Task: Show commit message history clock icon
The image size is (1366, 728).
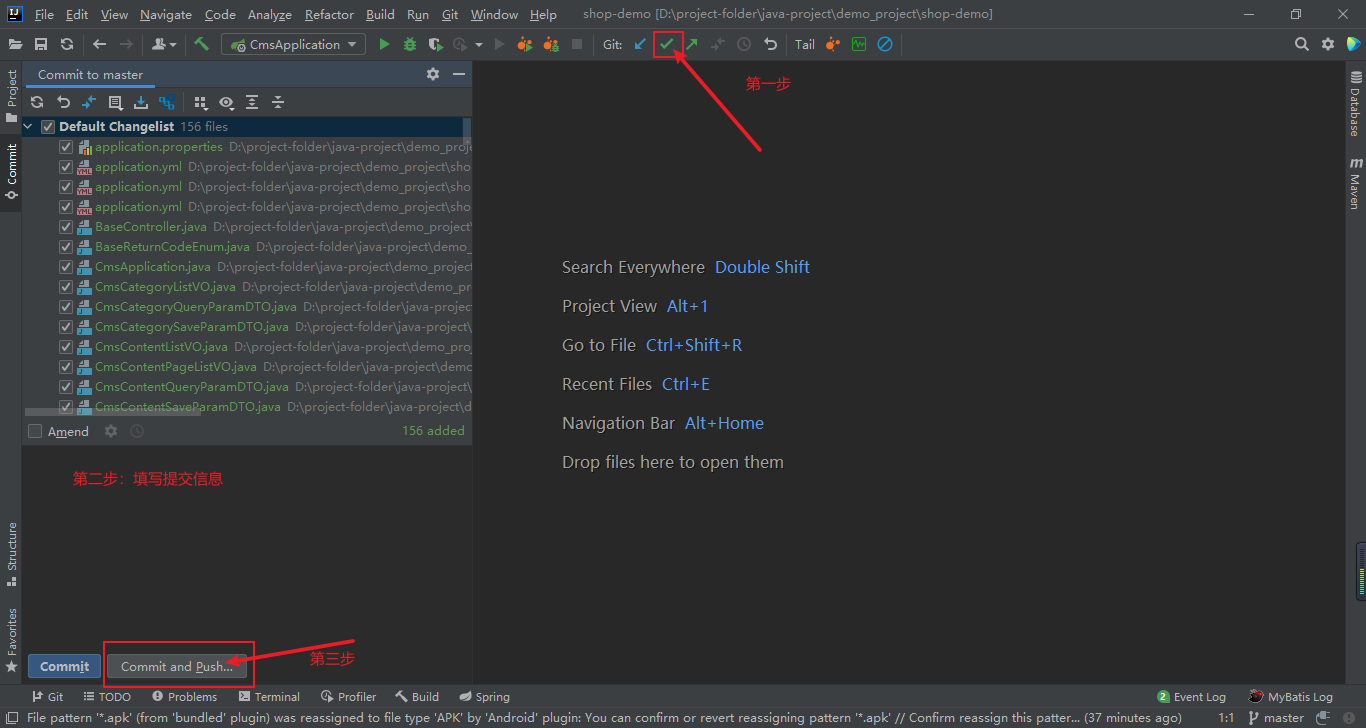Action: [x=137, y=431]
